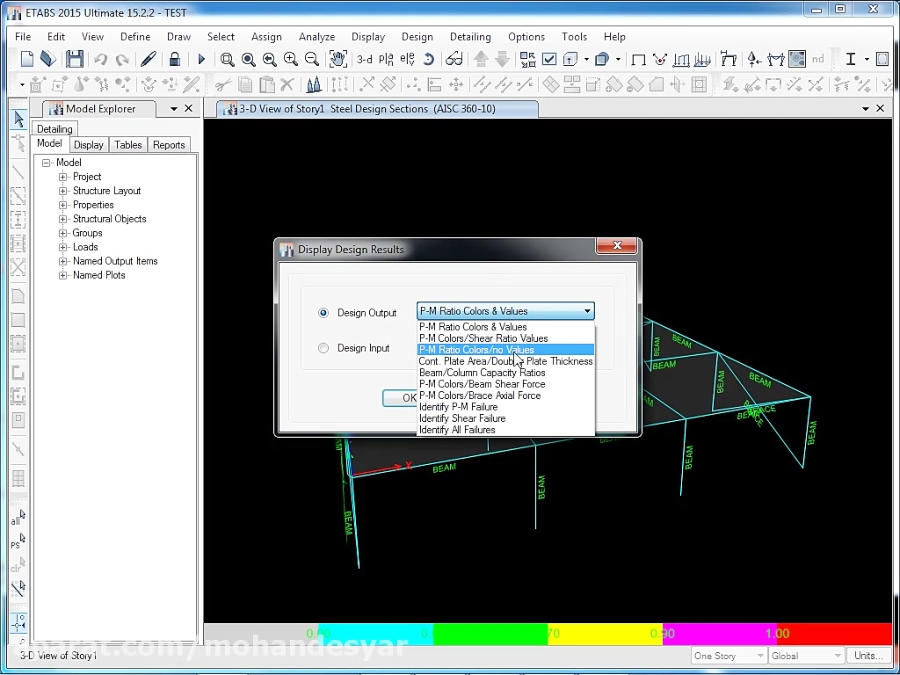Click the Lock model padlock icon
Viewport: 900px width, 675px height.
point(175,60)
